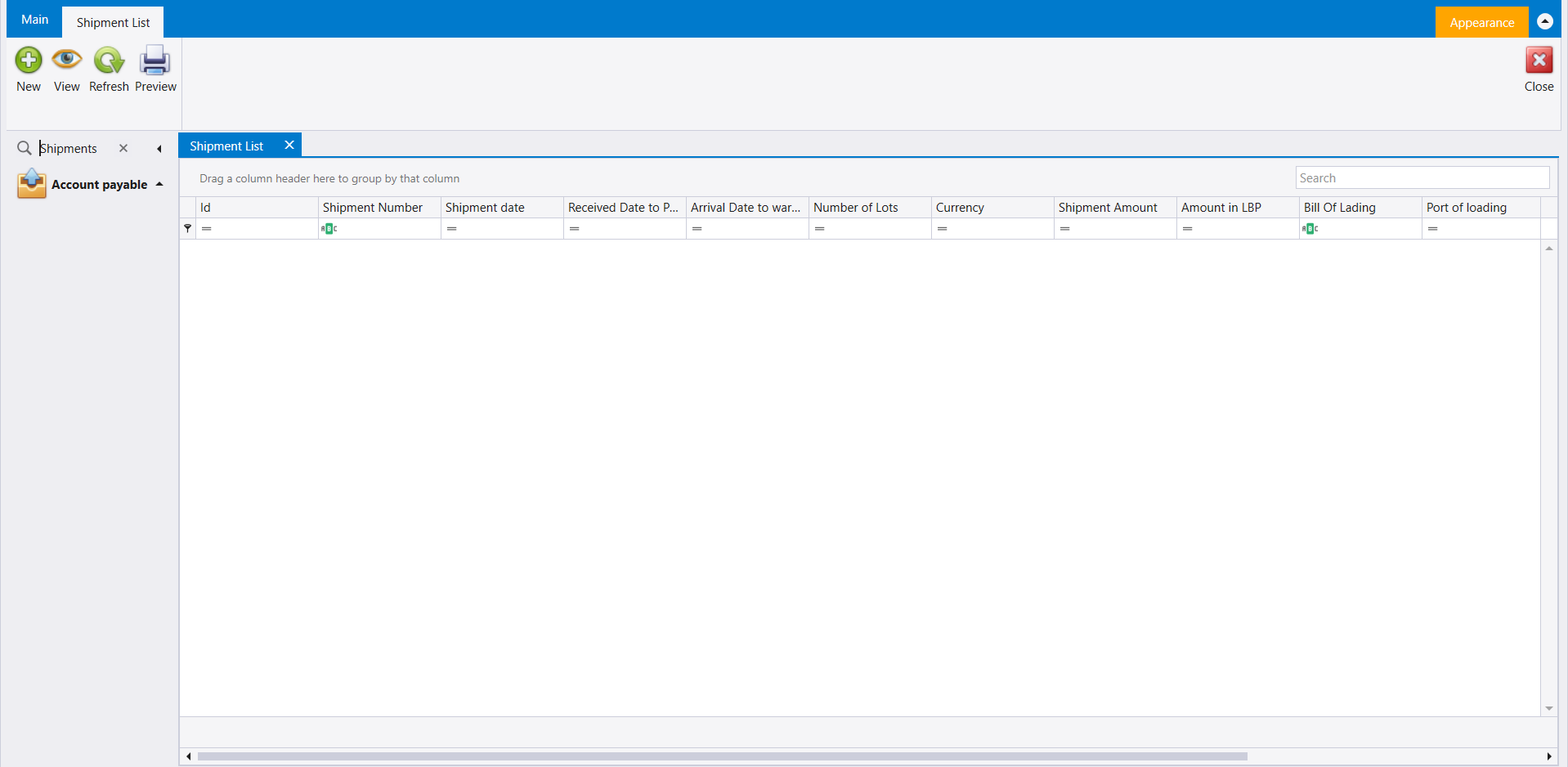Sort by Shipment date column header
The image size is (1568, 767).
tap(502, 208)
